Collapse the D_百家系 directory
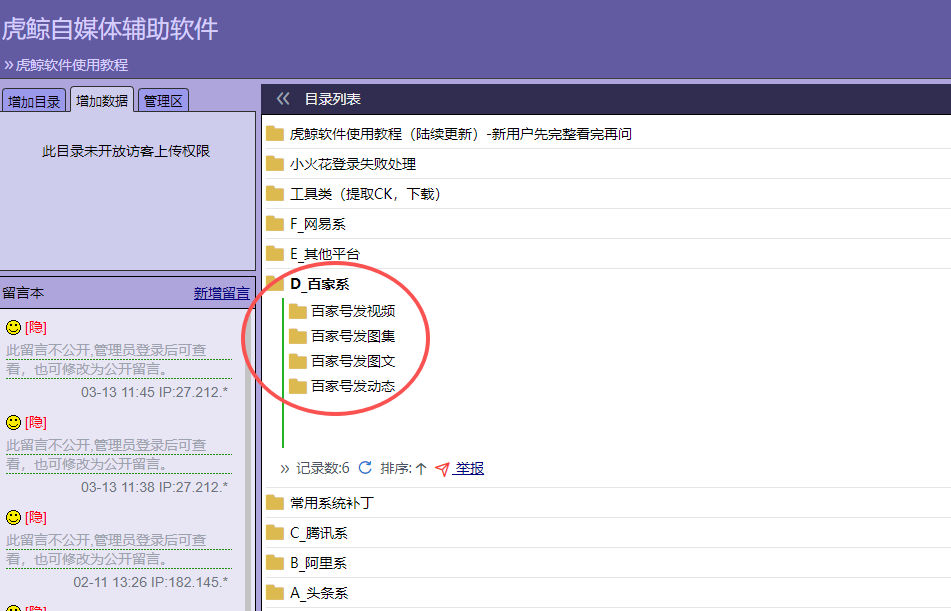This screenshot has height=611, width=951. click(319, 284)
